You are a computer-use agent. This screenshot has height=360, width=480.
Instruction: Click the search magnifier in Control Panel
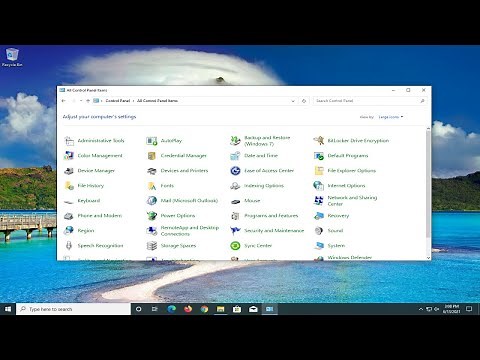coord(422,101)
